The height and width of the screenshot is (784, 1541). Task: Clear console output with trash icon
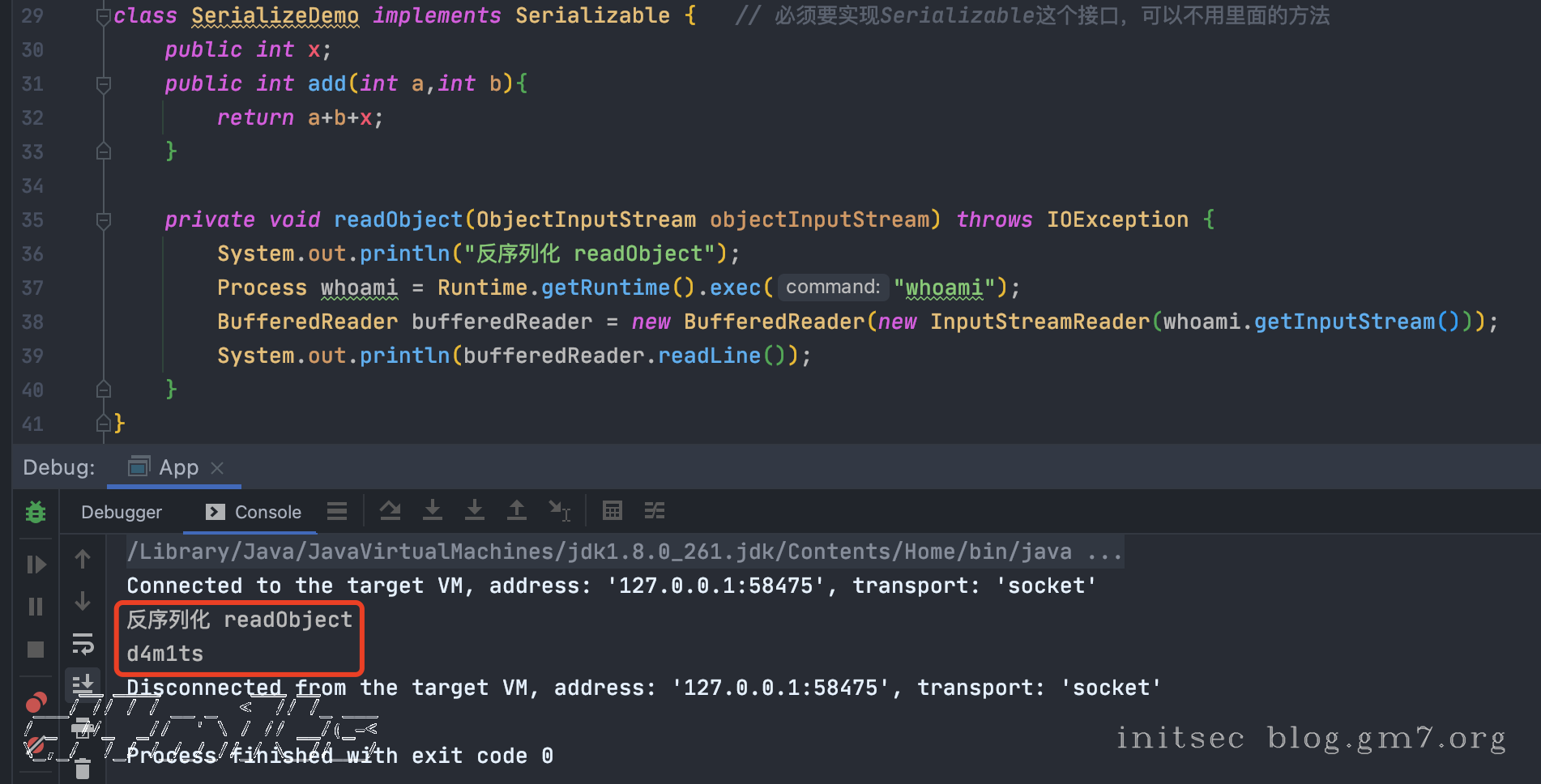point(83,769)
